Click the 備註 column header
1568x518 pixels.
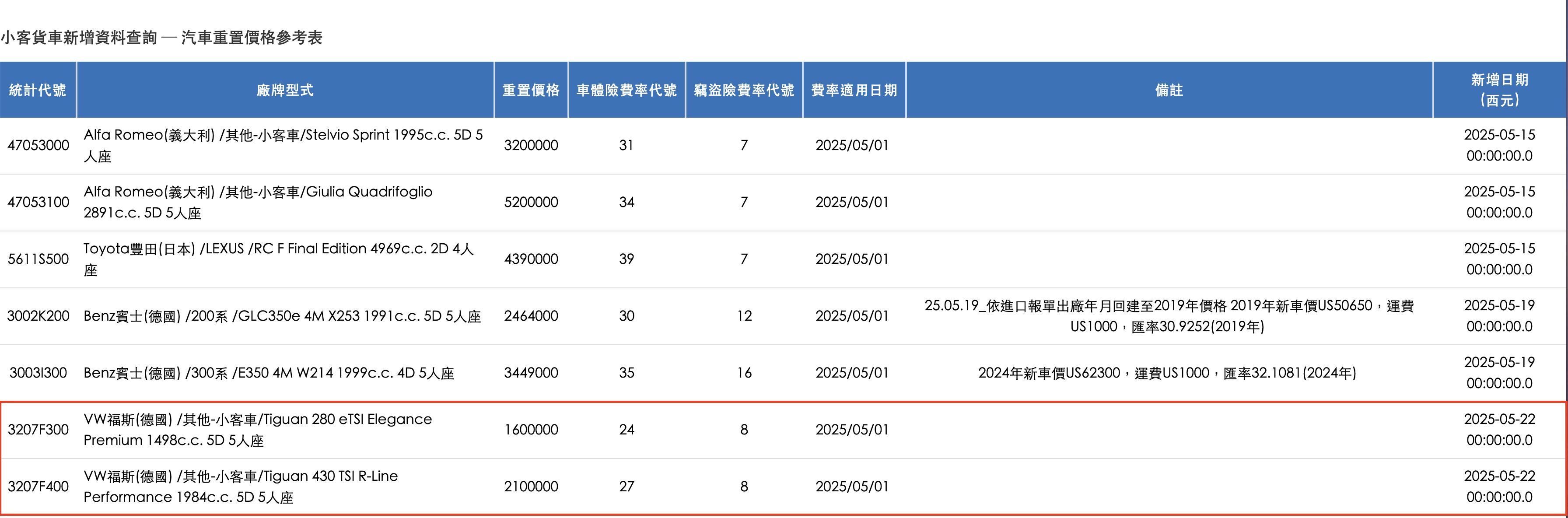click(1169, 90)
